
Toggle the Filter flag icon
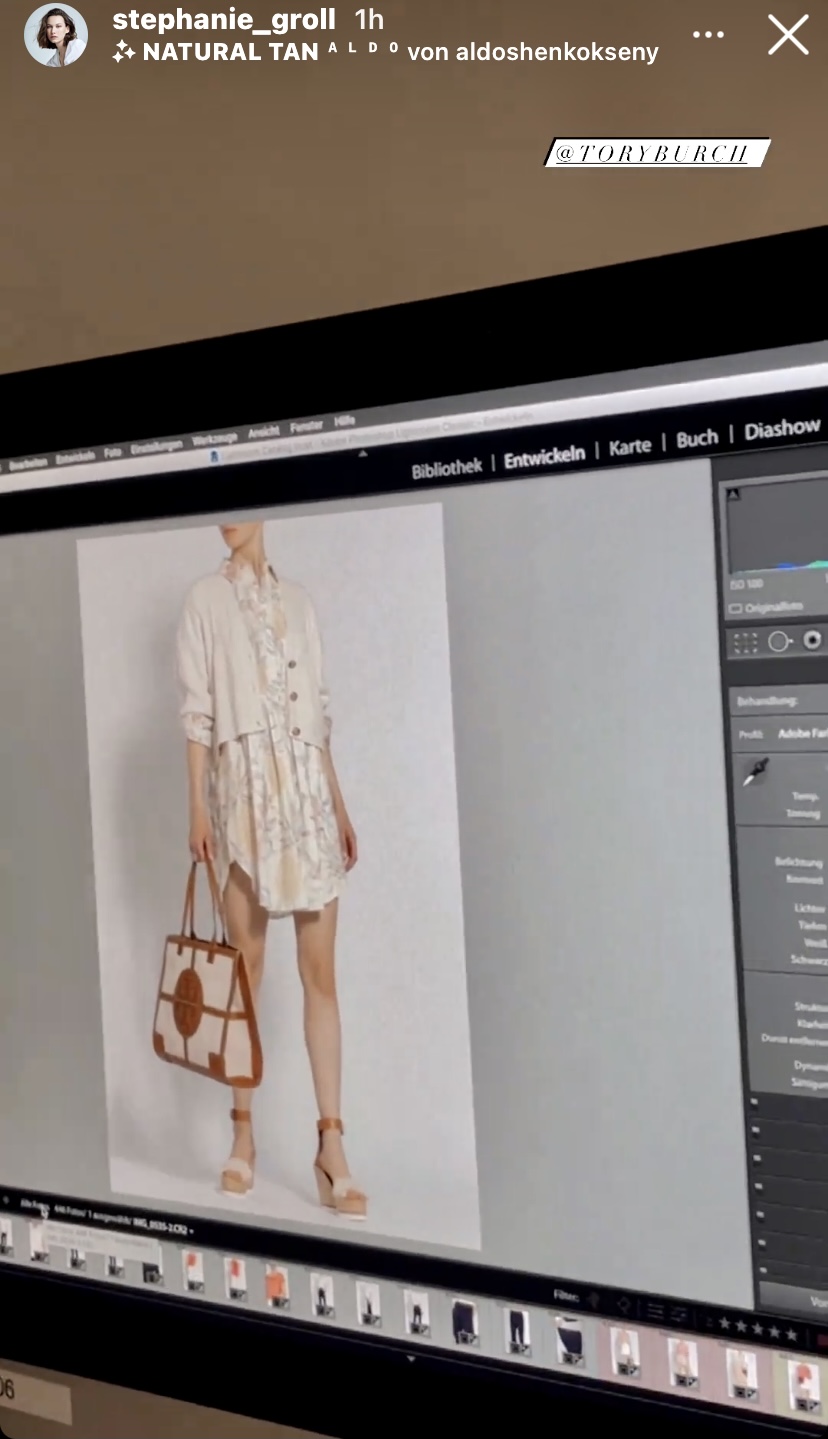click(592, 1300)
